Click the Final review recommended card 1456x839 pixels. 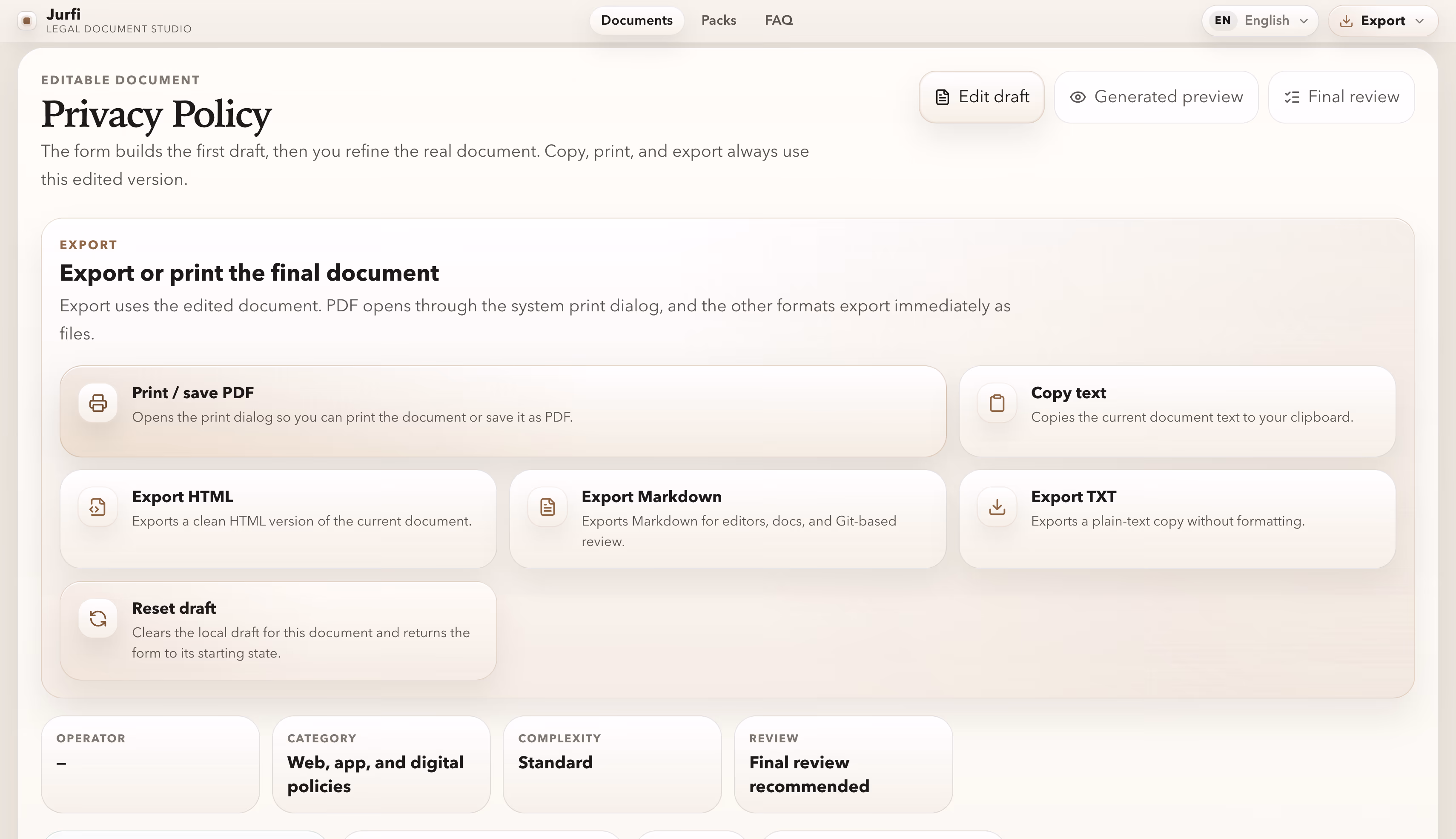(843, 764)
